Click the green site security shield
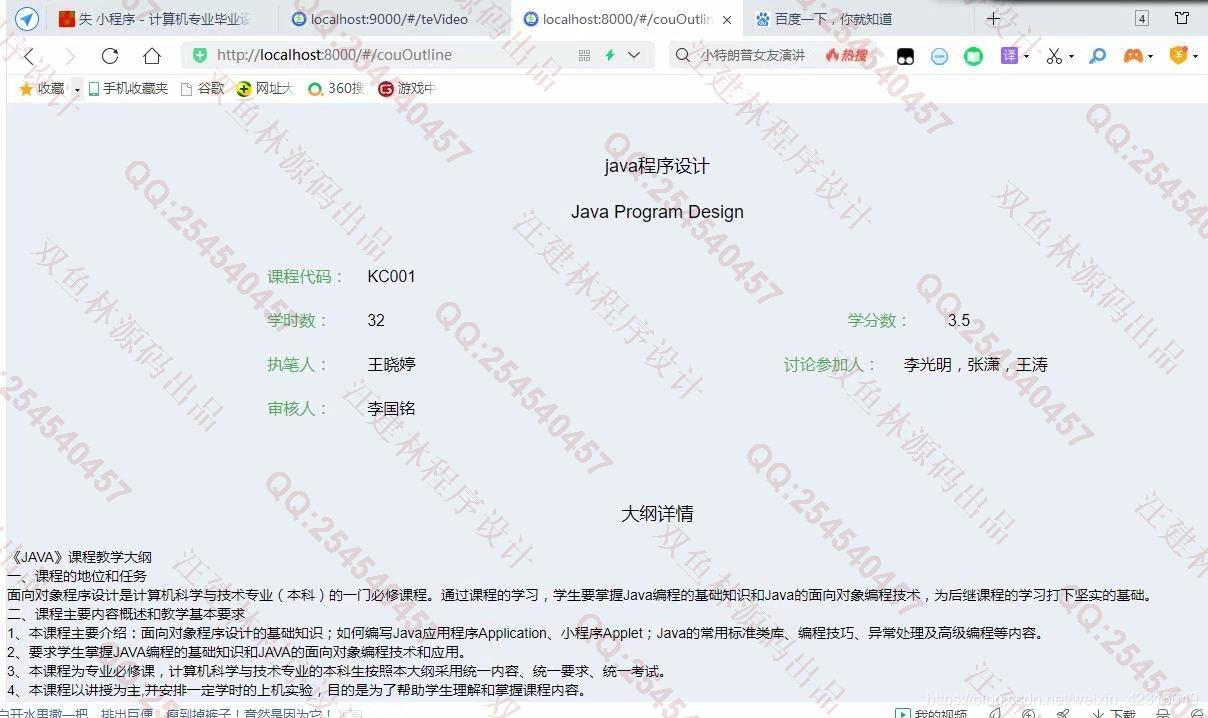1208x718 pixels. [x=200, y=55]
